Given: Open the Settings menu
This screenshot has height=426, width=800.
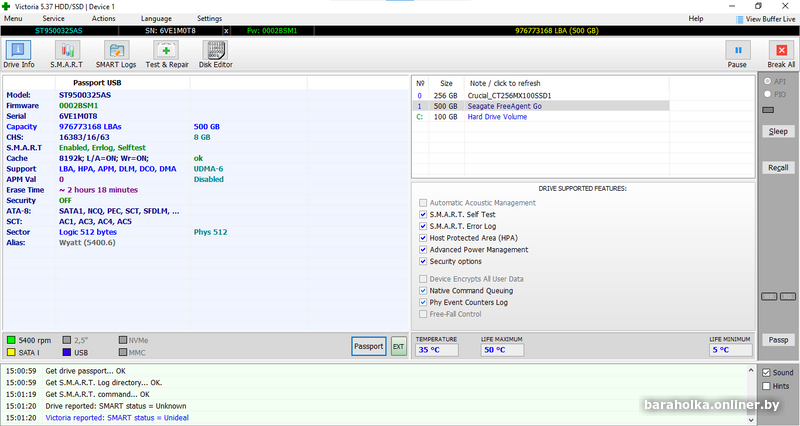Looking at the screenshot, I should click(x=210, y=18).
